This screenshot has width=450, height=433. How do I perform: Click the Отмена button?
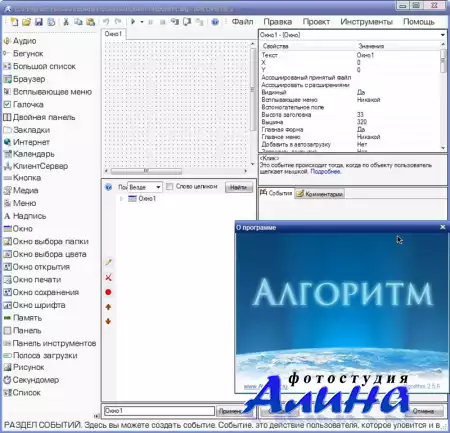pos(423,411)
